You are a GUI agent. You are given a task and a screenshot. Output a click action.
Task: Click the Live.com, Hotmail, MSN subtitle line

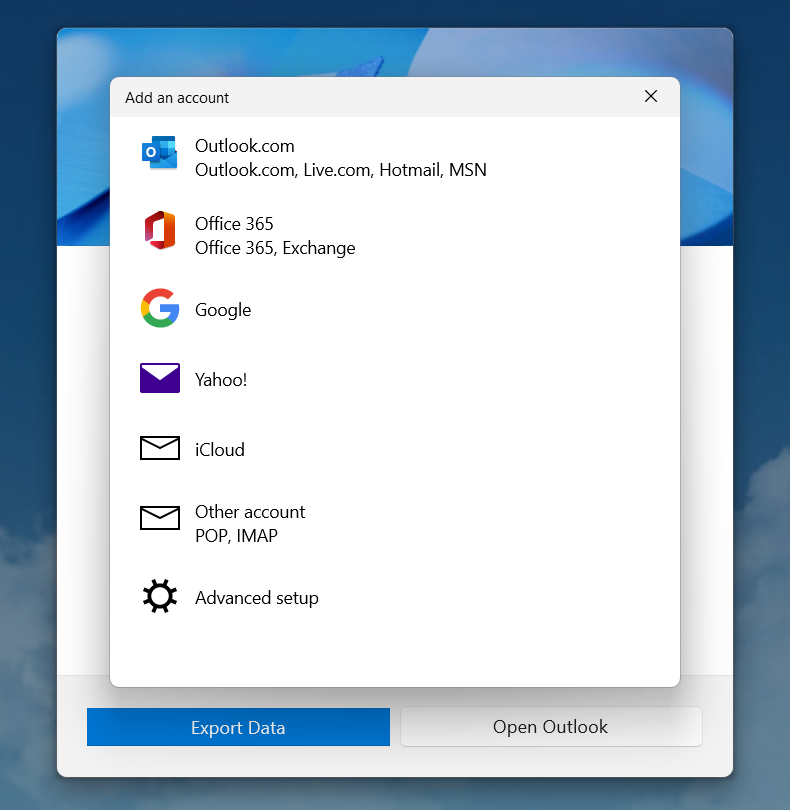341,170
